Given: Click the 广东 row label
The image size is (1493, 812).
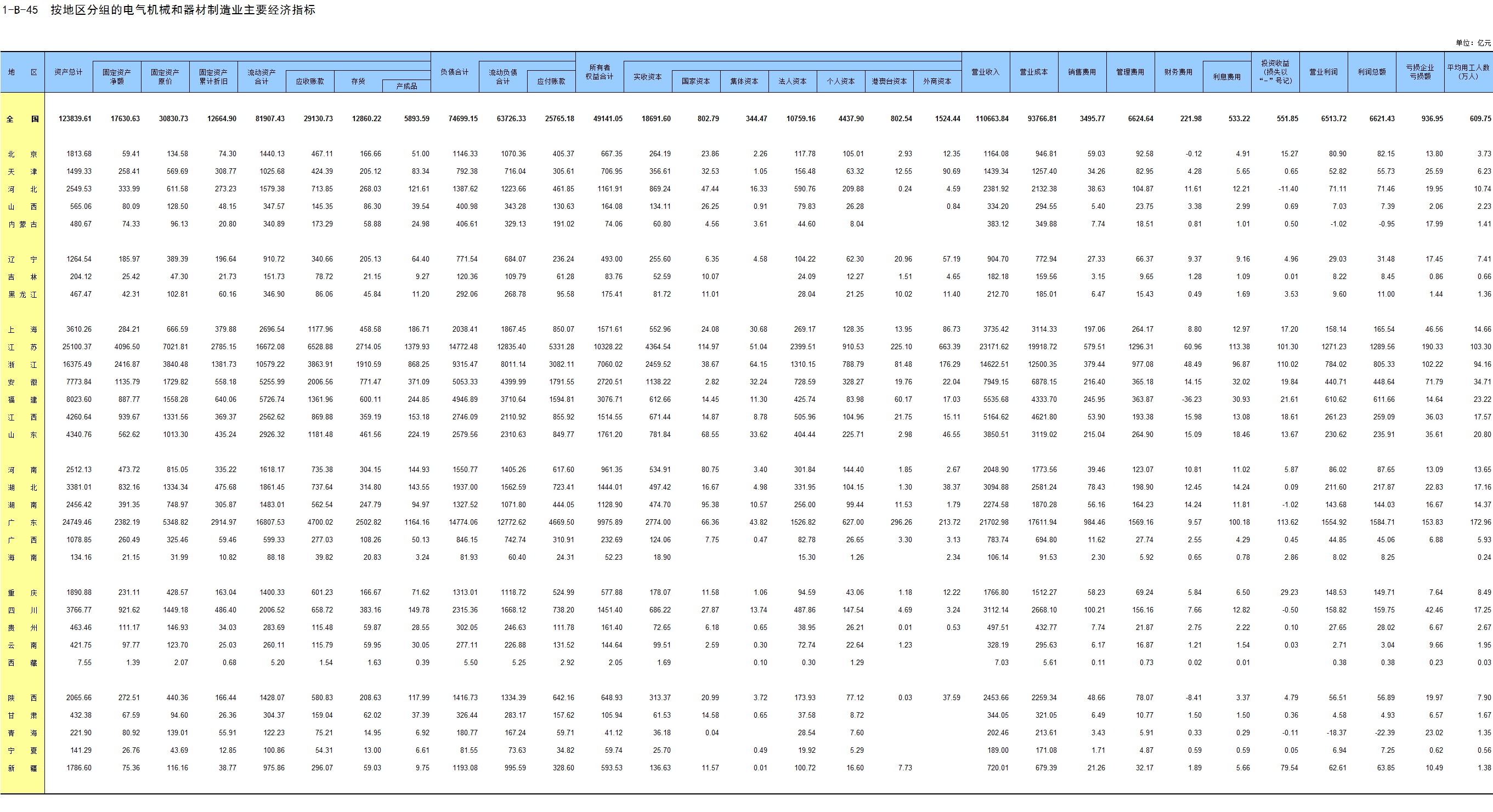Looking at the screenshot, I should (x=22, y=523).
